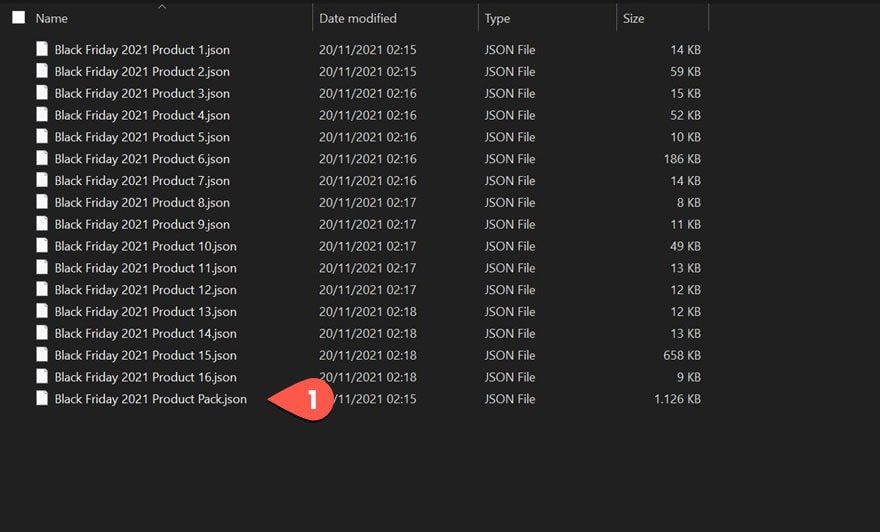This screenshot has width=880, height=532.
Task: Click the 186 KB size of Product 6
Action: 682,159
